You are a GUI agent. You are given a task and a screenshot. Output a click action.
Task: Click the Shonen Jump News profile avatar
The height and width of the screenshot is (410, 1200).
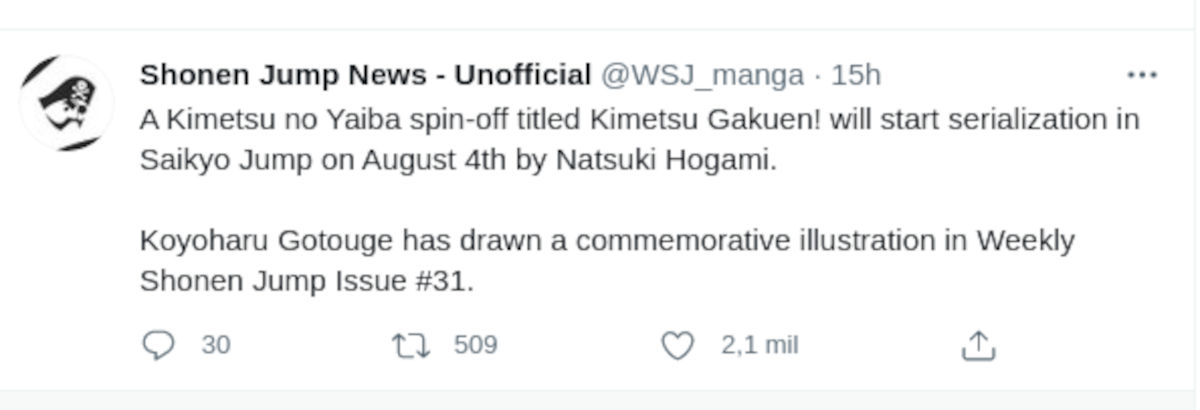66,103
